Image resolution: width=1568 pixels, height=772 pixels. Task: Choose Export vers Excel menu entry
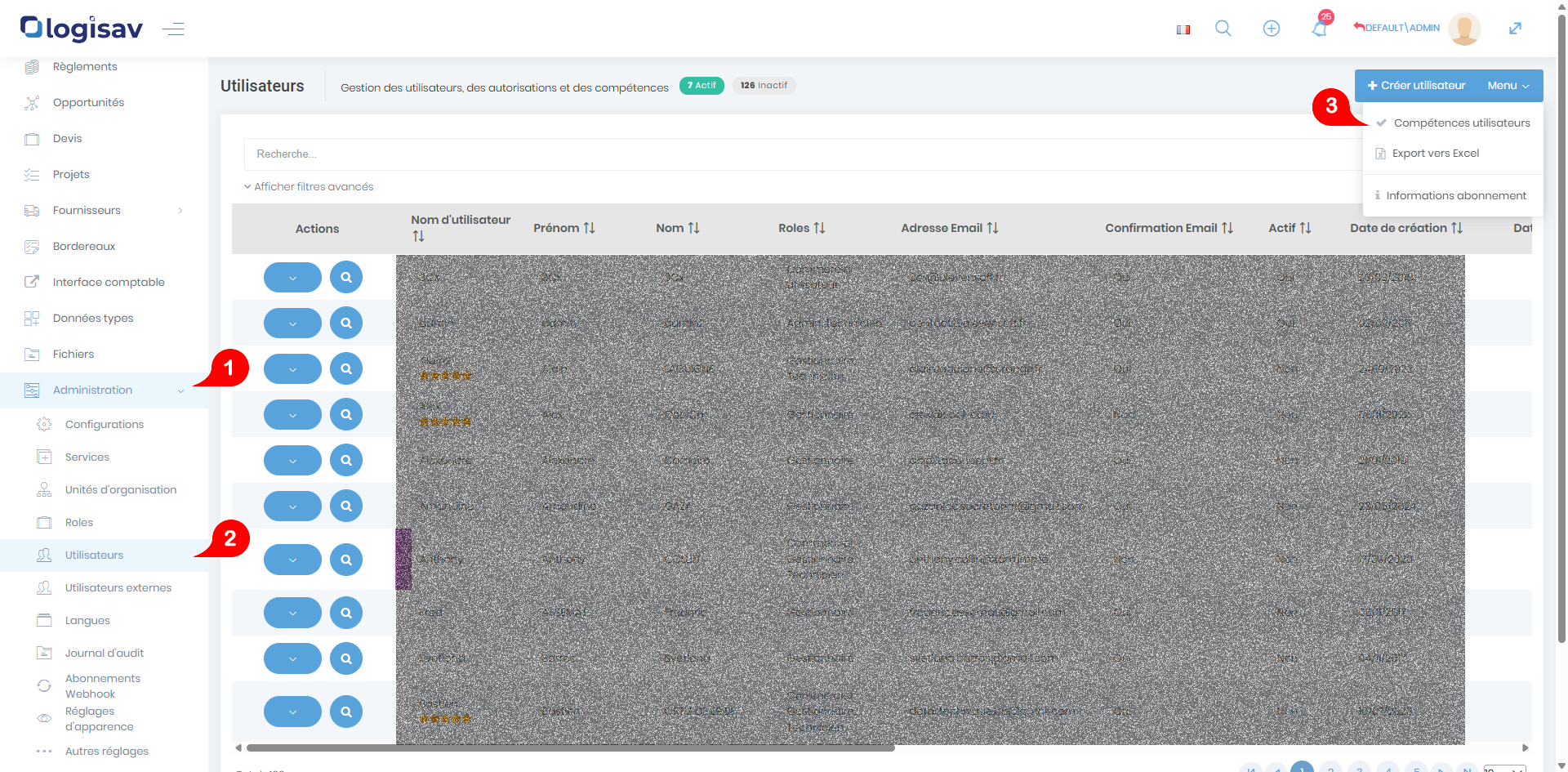click(1435, 154)
